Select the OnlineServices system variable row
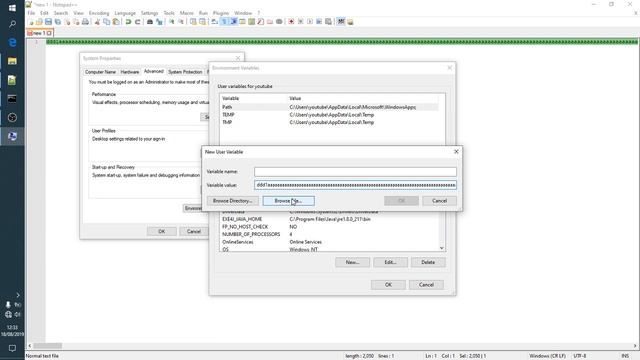640x360 pixels. (x=329, y=242)
